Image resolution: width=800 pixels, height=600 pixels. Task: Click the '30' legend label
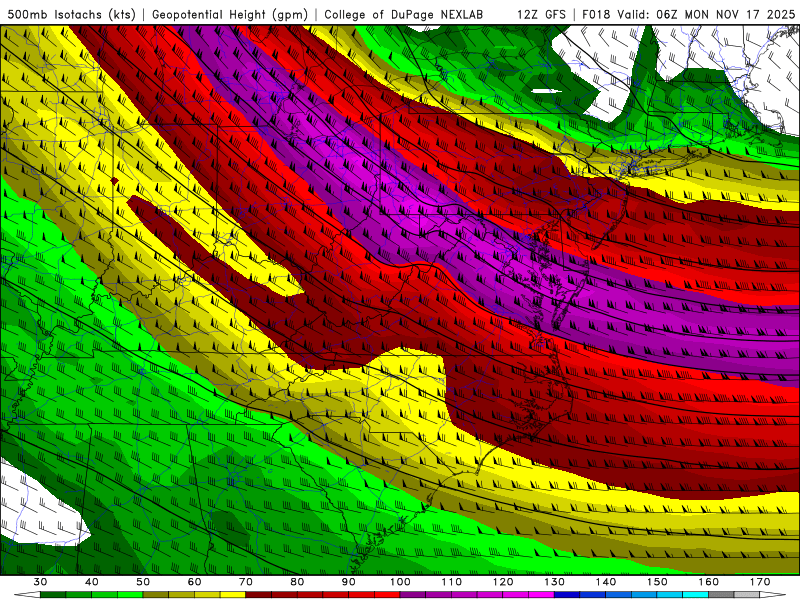[x=40, y=582]
